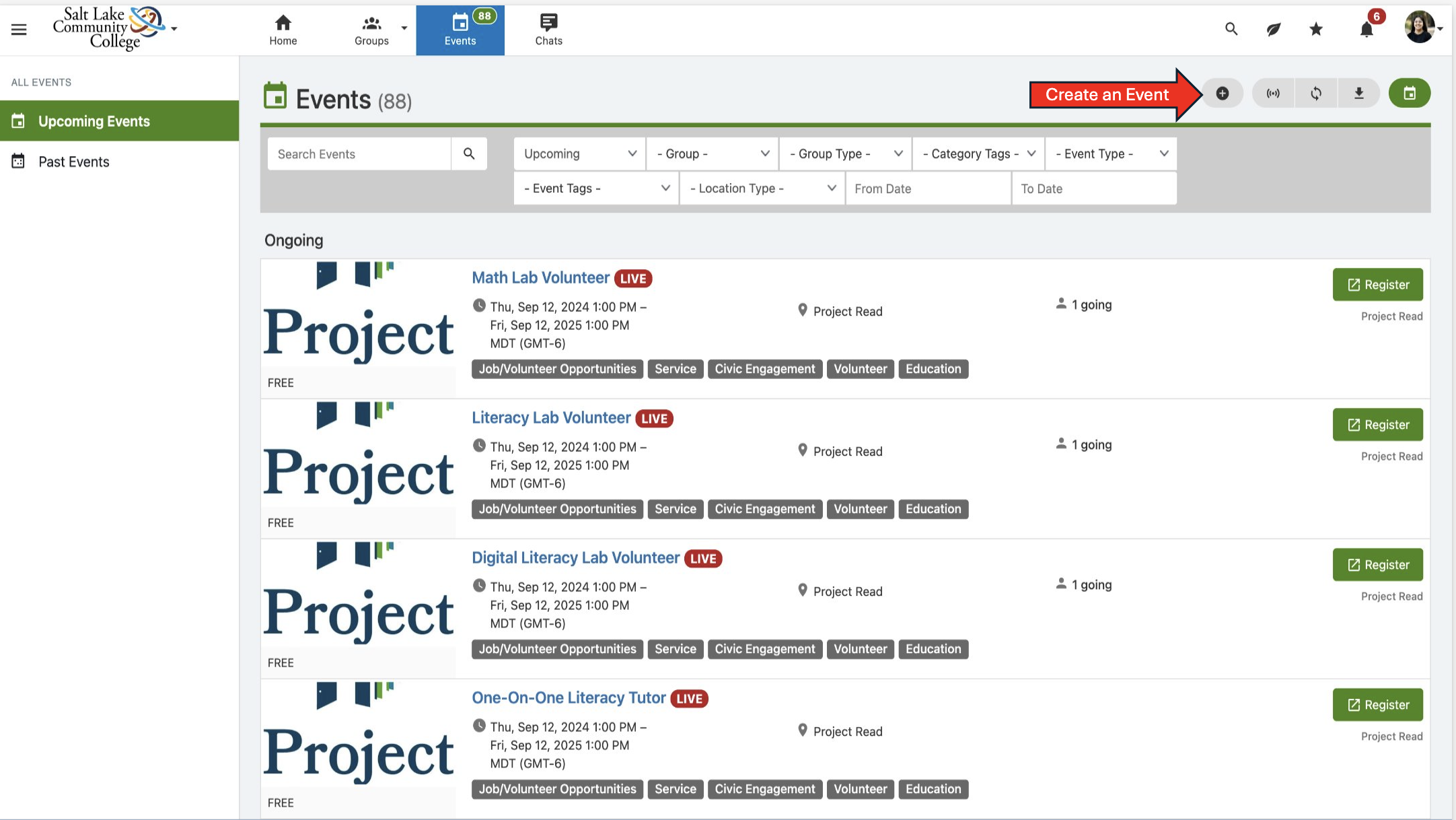Viewport: 1456px width, 820px height.
Task: Click the plus icon to create an event
Action: (1222, 94)
